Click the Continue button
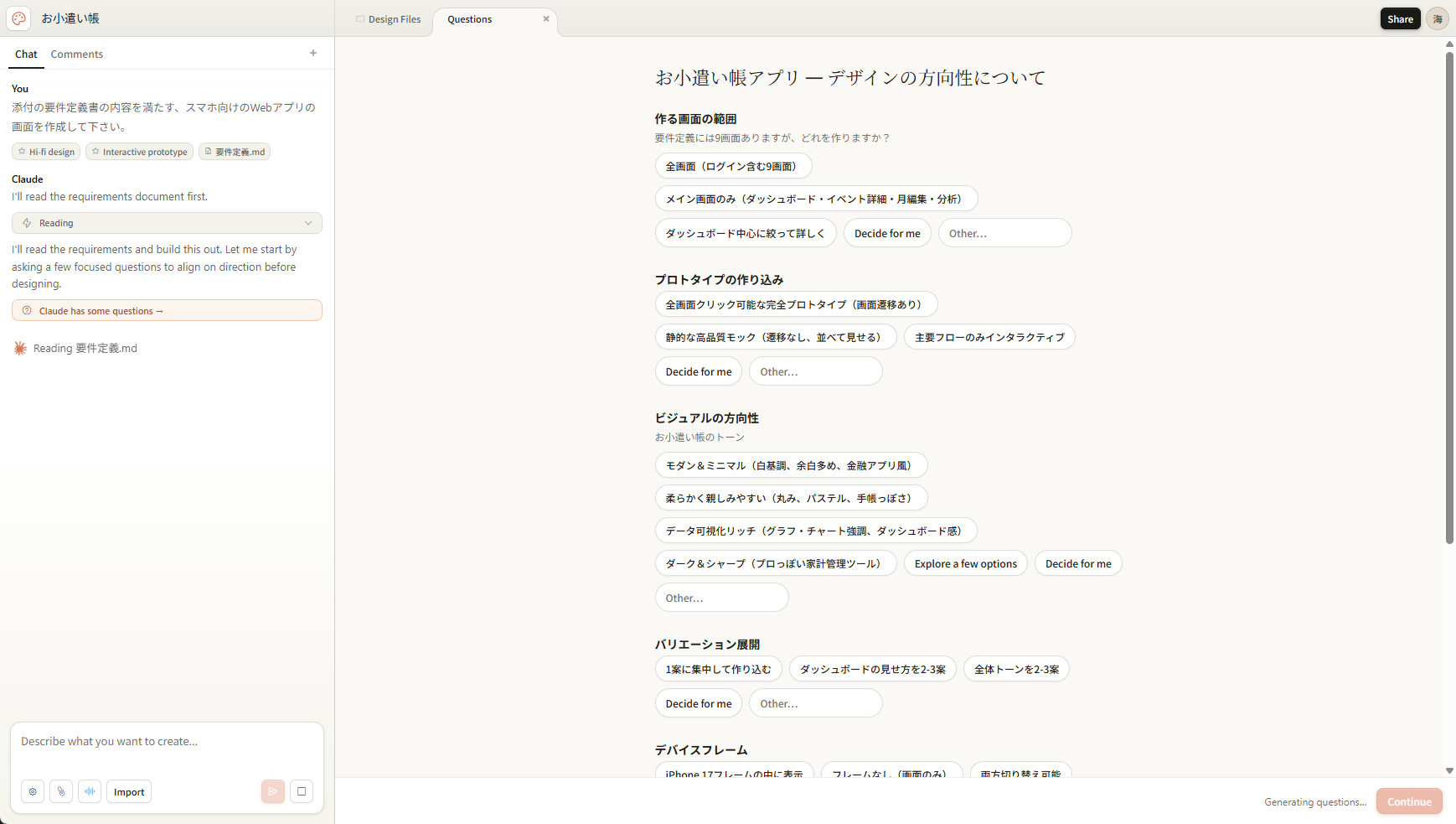The width and height of the screenshot is (1456, 824). [1408, 801]
